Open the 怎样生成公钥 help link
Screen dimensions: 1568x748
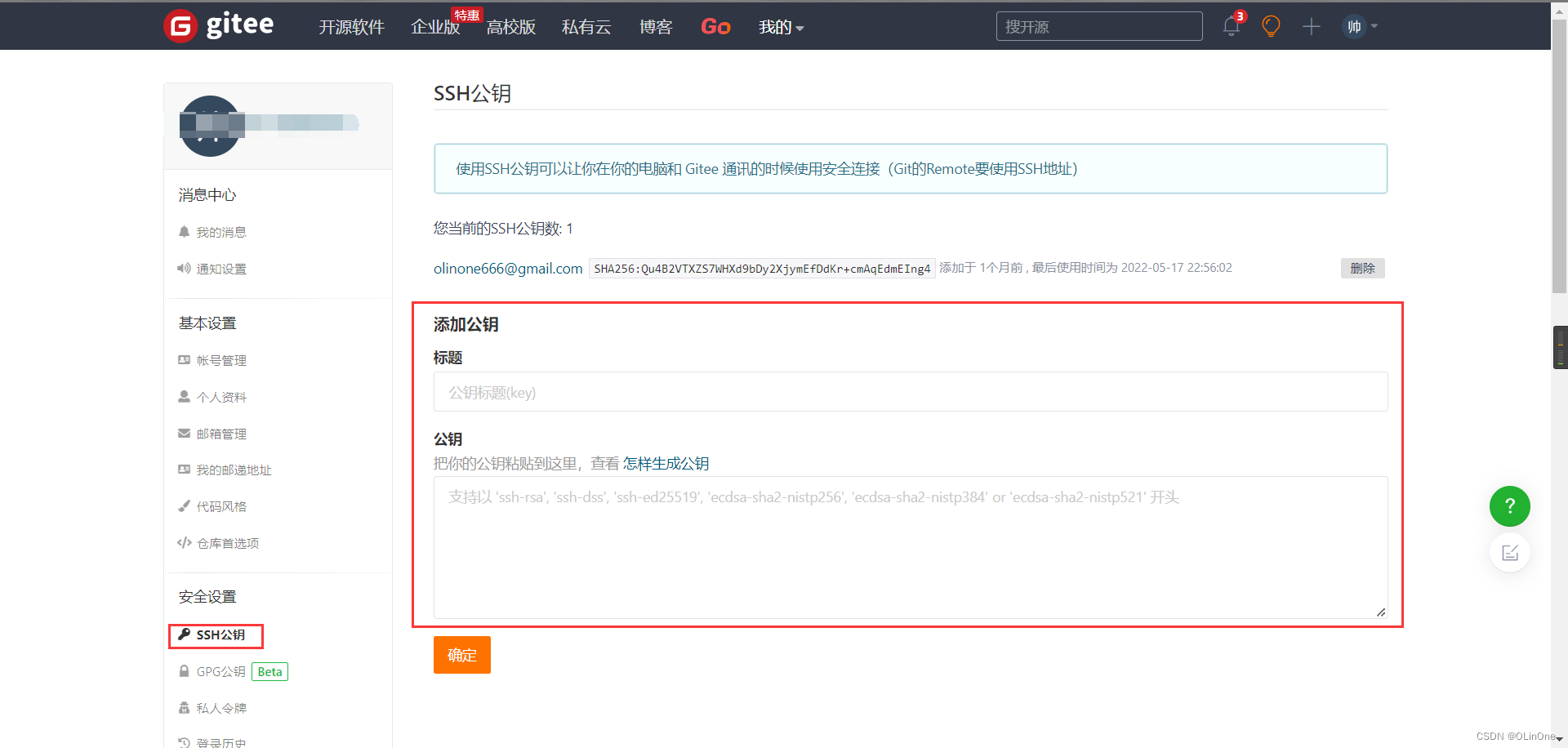[666, 464]
